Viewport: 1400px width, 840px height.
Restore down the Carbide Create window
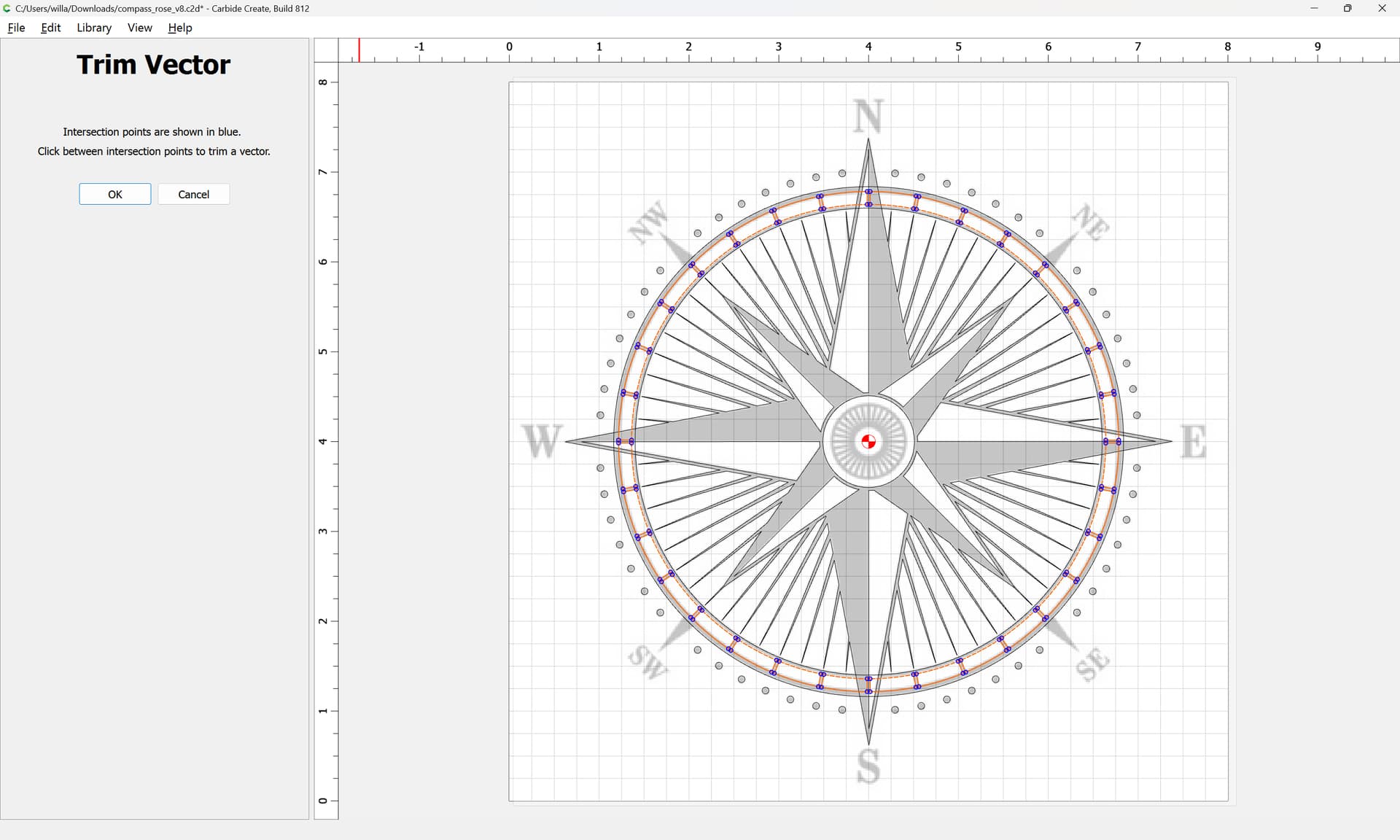[x=1347, y=8]
